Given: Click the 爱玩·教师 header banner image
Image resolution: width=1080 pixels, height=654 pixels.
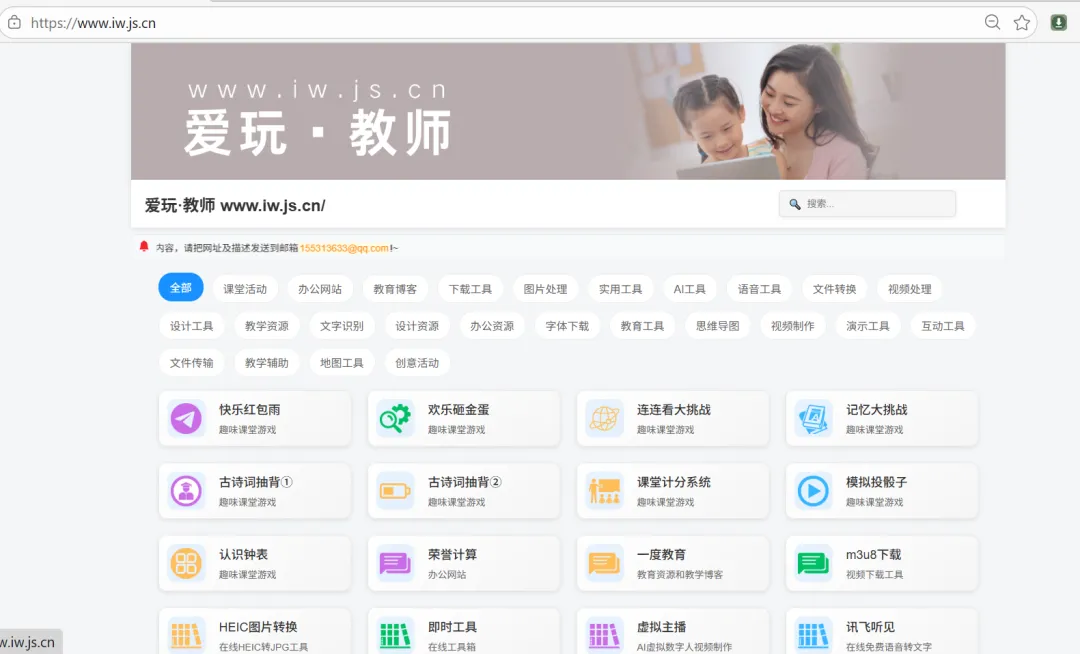Looking at the screenshot, I should [568, 112].
